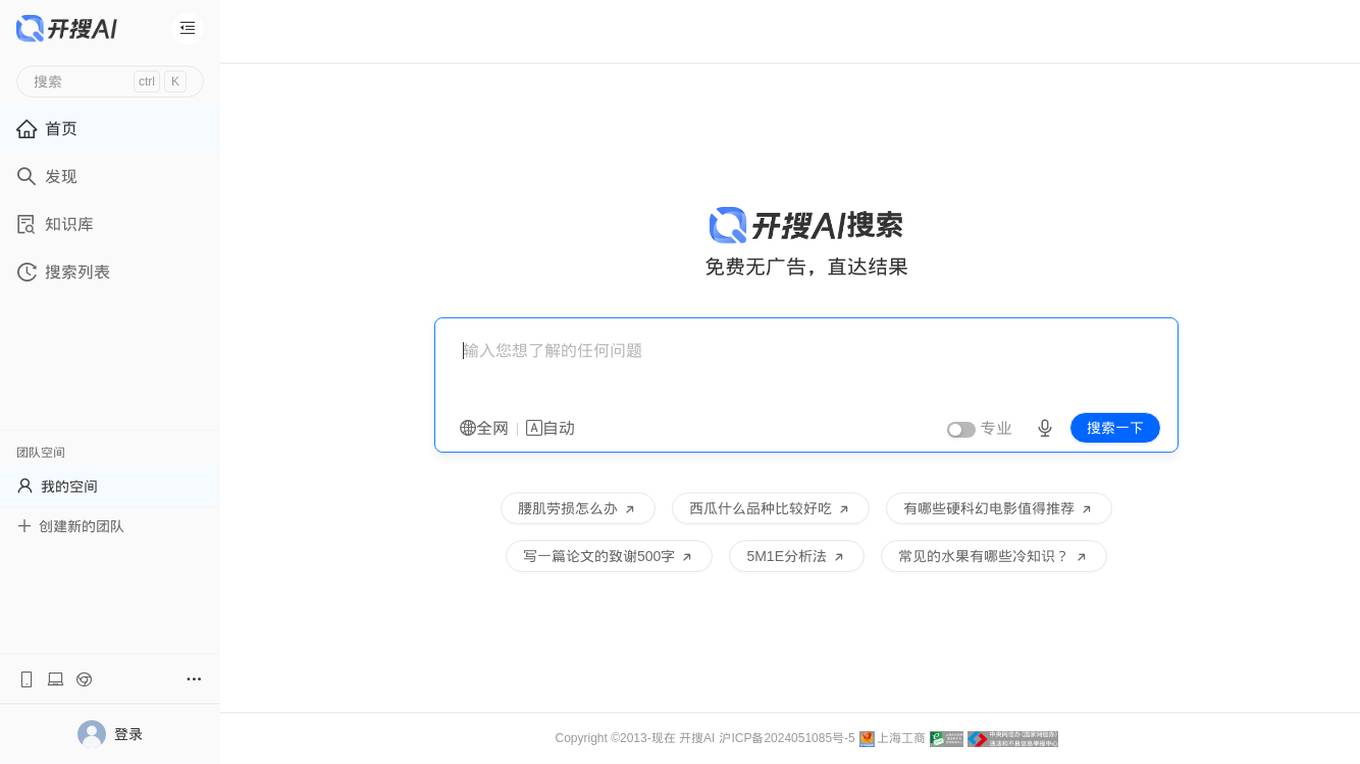This screenshot has height=764, width=1360.
Task: Select suggestion 5M1E分析法
Action: (x=796, y=556)
